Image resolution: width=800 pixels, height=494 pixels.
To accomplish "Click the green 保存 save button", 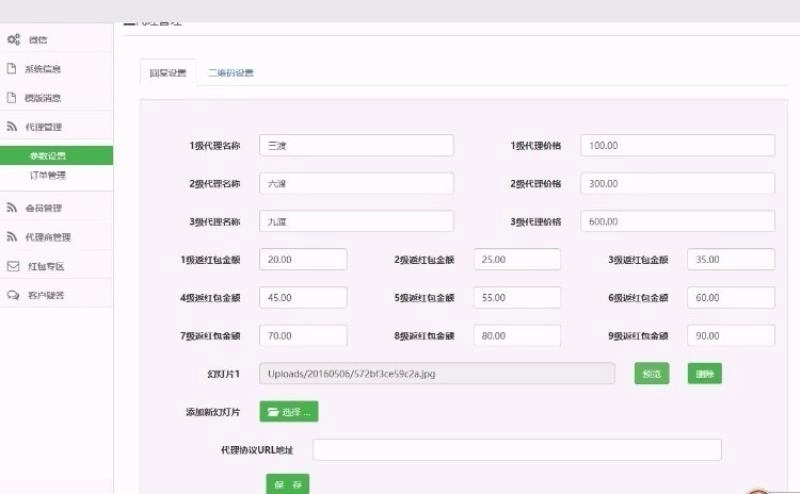I will coord(288,484).
